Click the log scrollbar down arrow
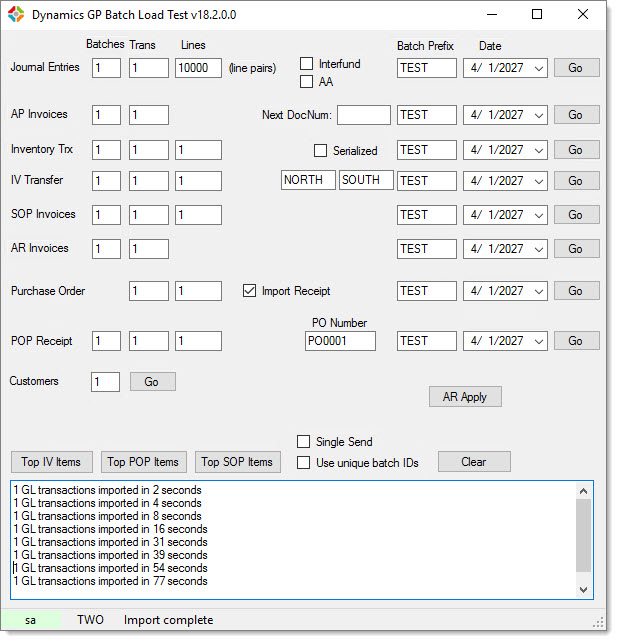 583,589
